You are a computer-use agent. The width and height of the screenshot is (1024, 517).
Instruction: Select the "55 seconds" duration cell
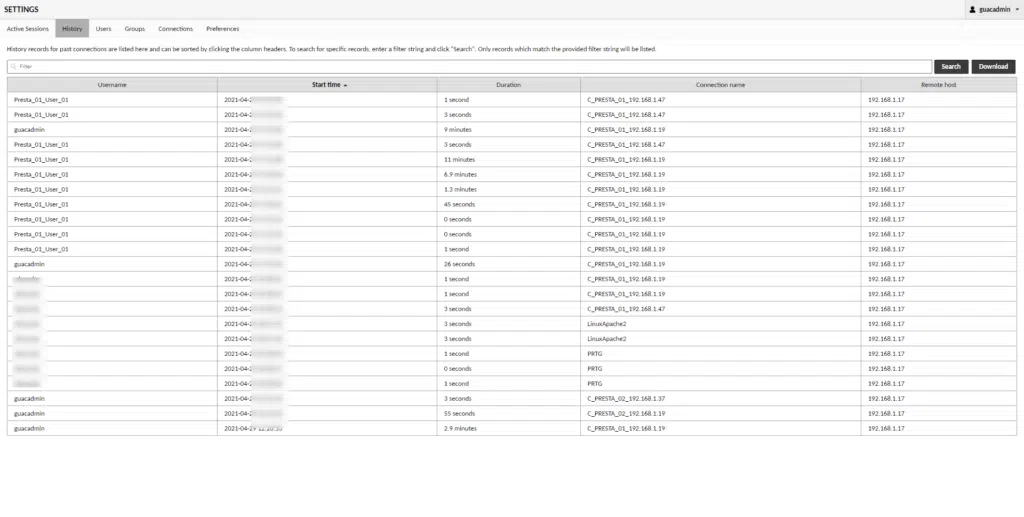pyautogui.click(x=509, y=414)
